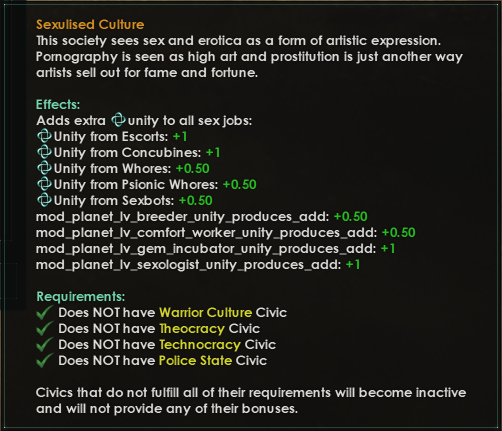
Task: Click the Requirements heading
Action: [81, 297]
